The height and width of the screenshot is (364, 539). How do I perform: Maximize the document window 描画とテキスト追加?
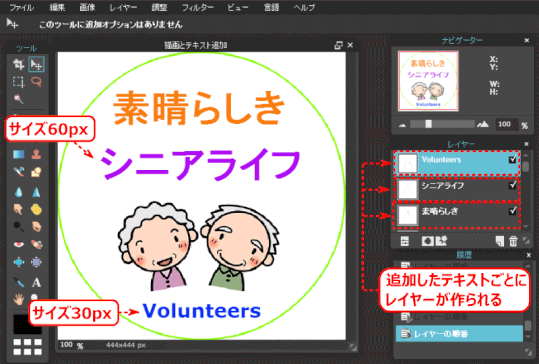(x=338, y=45)
